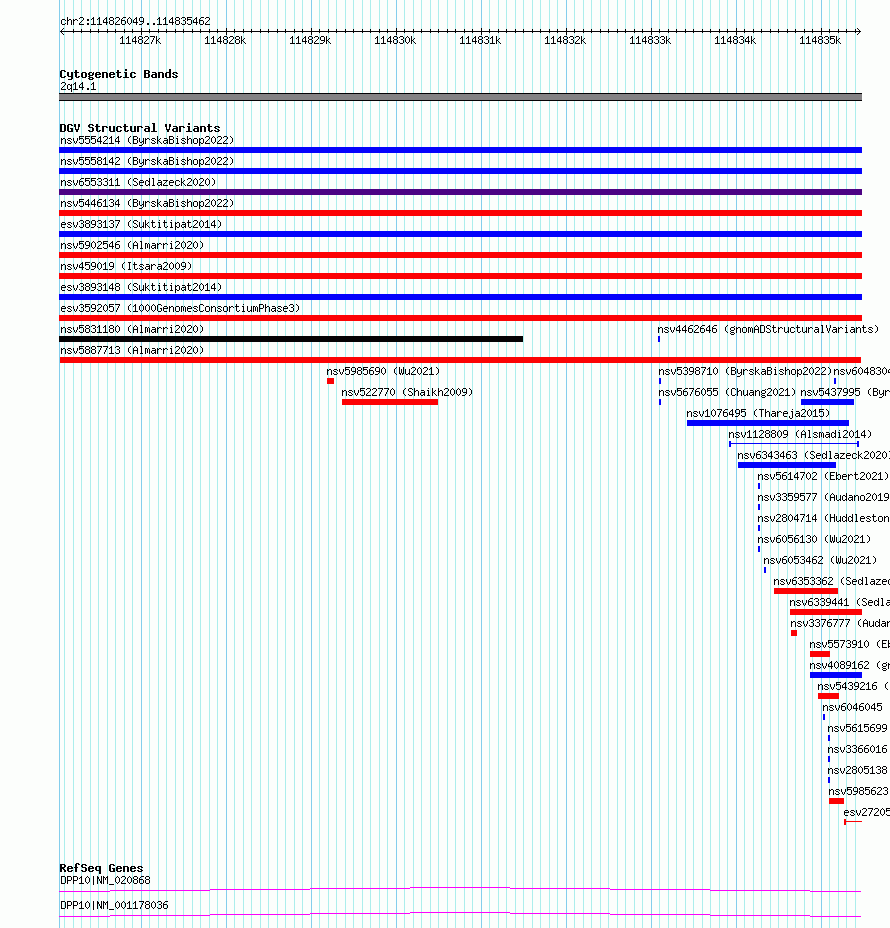Open nsv6053462 (Wu2021) variant

point(820,560)
